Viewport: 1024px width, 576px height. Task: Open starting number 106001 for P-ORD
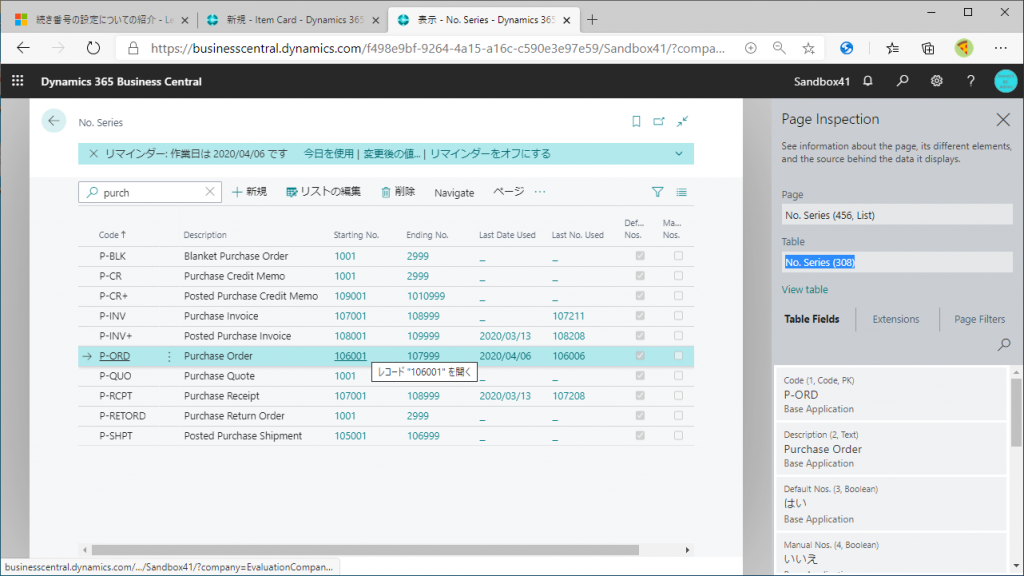tap(350, 357)
